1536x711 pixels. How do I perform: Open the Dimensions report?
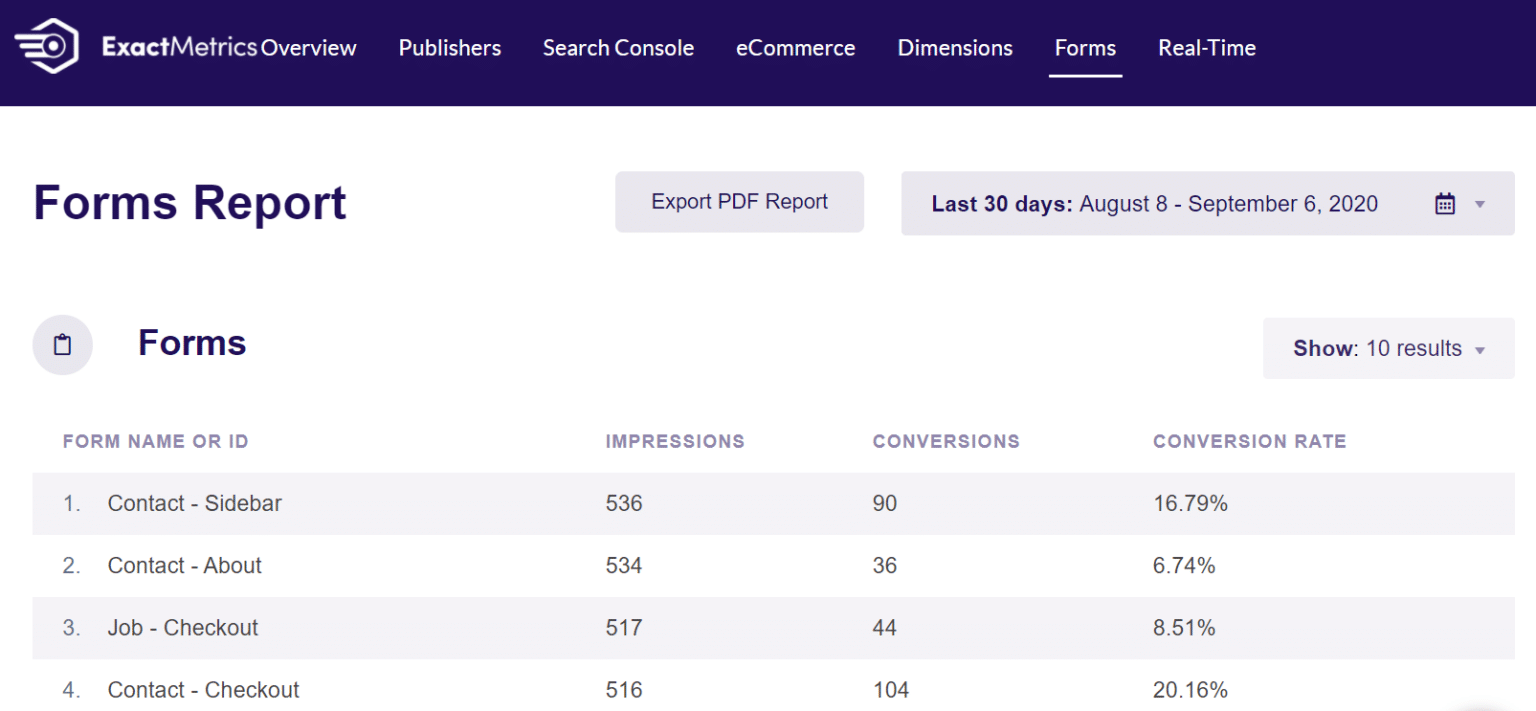(954, 47)
